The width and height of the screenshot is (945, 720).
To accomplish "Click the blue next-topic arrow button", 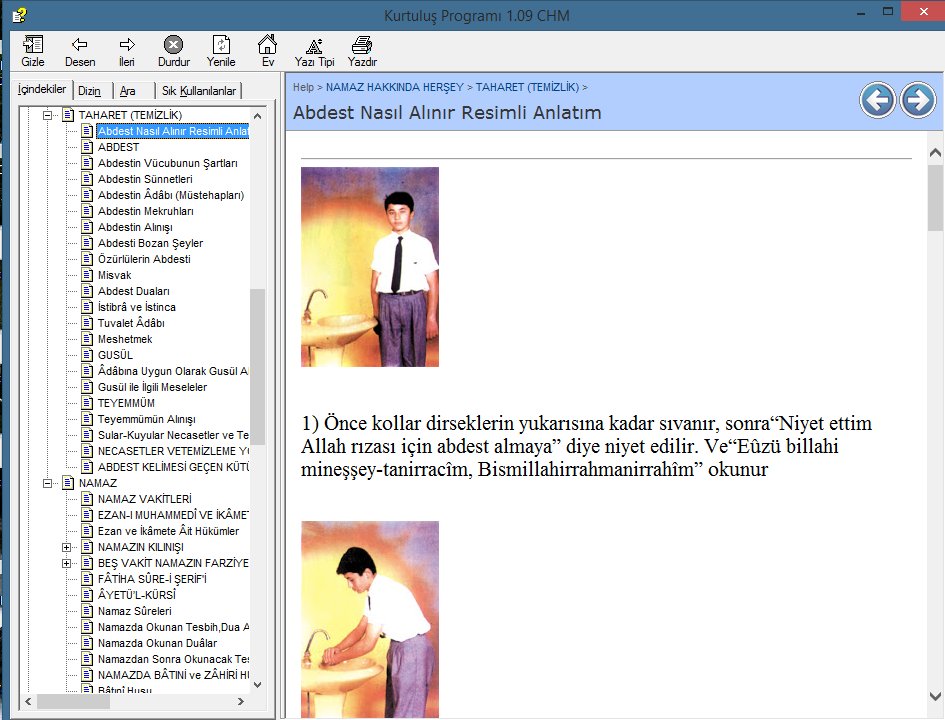I will click(x=917, y=99).
